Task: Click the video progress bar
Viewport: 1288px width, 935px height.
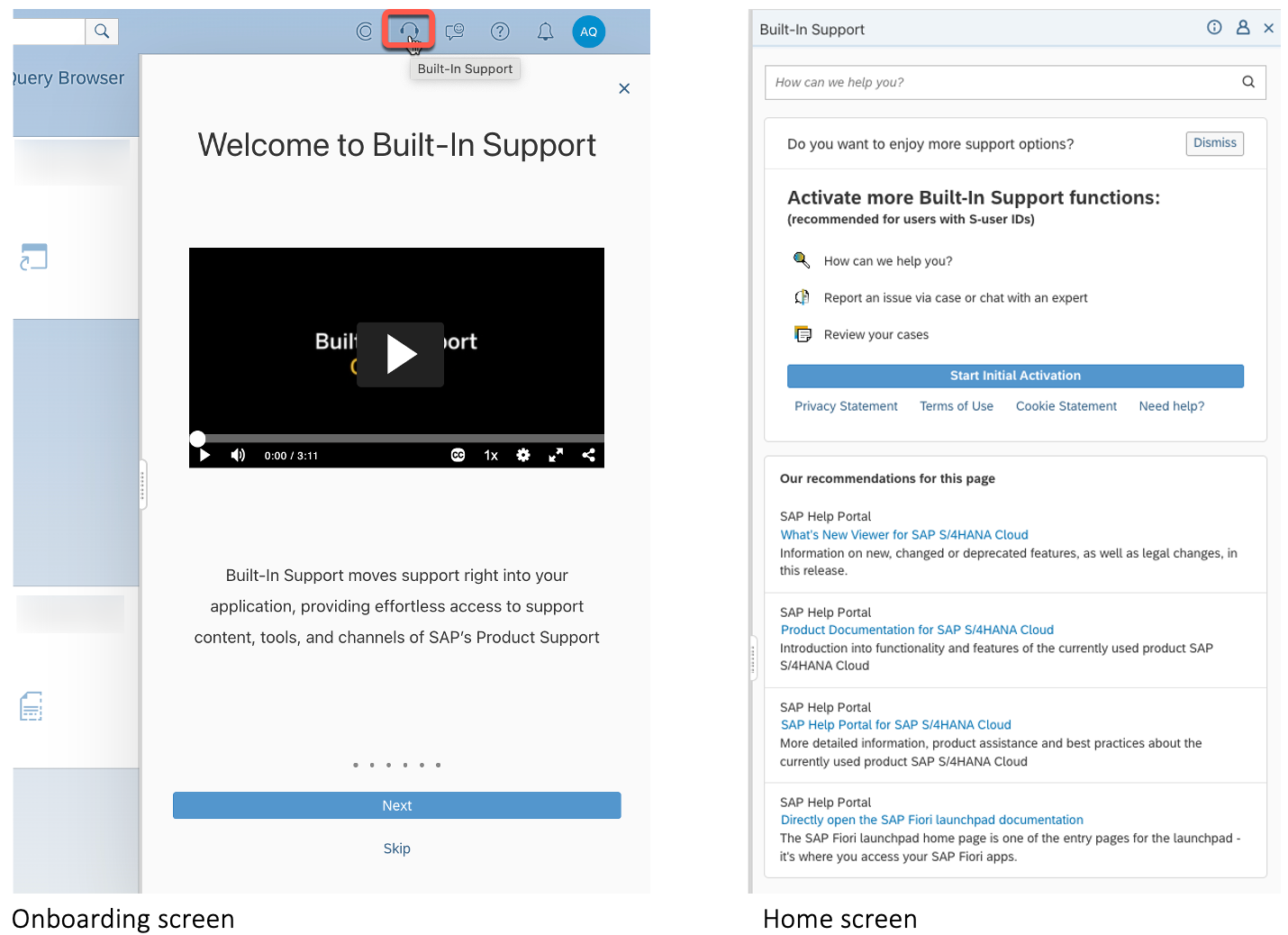Action: click(396, 439)
